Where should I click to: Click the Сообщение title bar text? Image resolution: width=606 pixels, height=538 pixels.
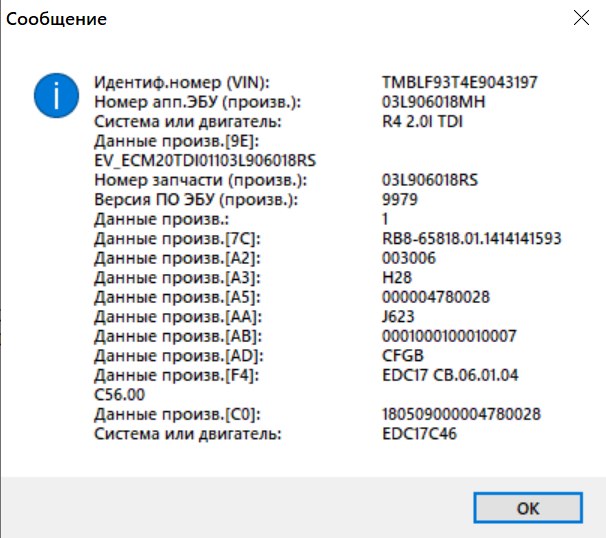(56, 19)
